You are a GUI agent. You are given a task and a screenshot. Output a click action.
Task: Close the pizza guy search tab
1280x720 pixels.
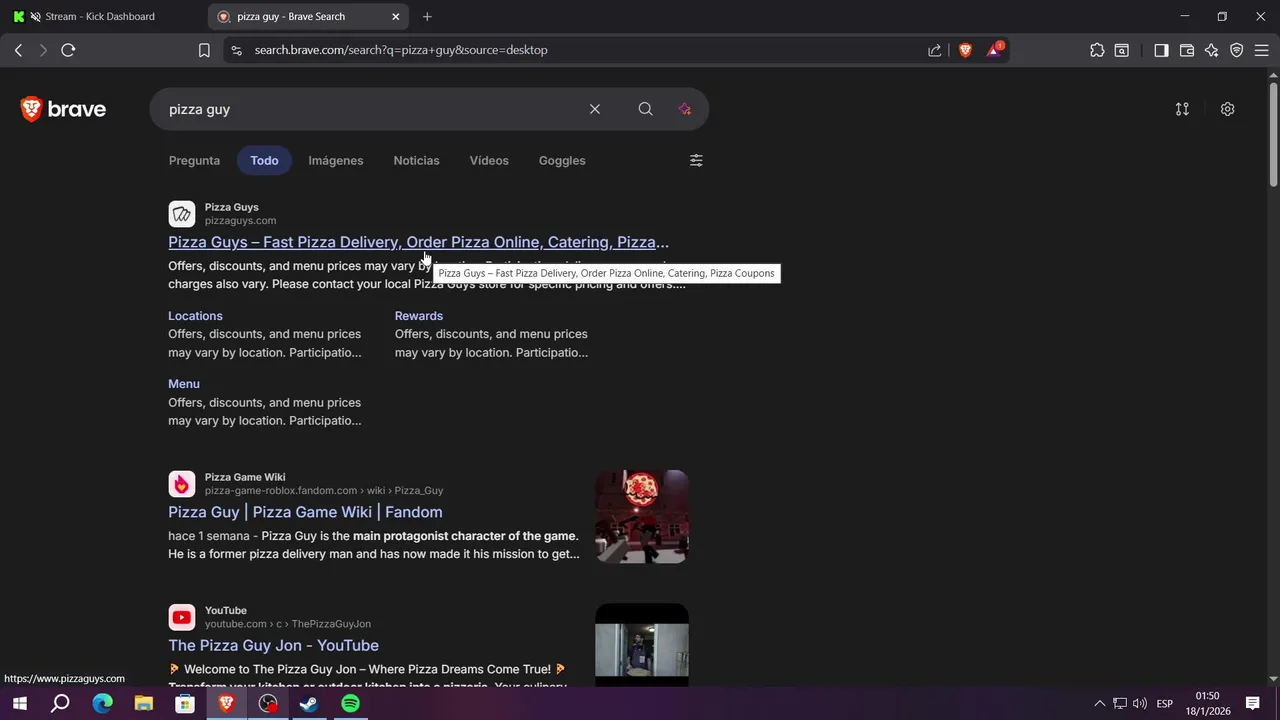pos(395,16)
